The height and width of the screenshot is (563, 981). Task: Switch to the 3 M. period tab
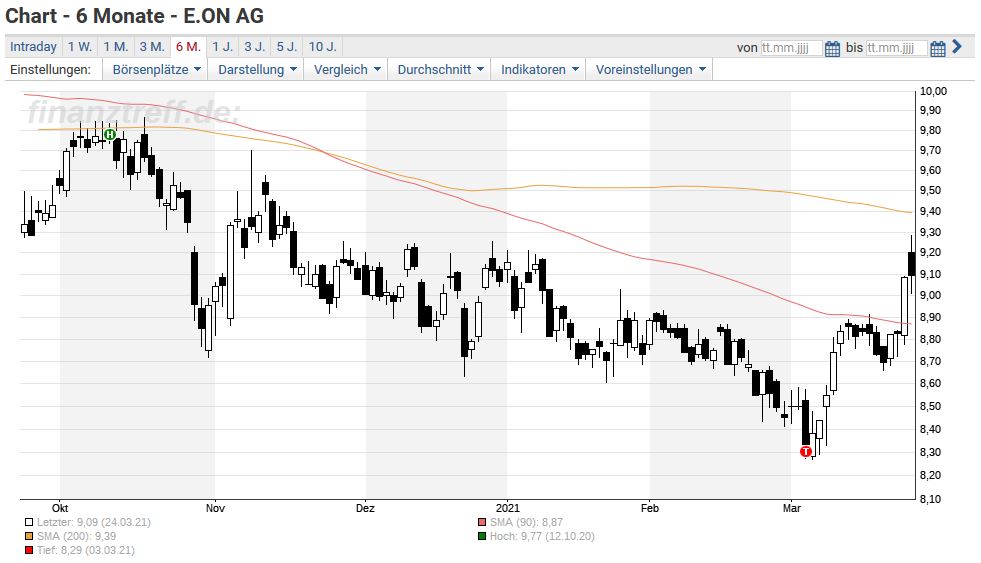point(152,47)
